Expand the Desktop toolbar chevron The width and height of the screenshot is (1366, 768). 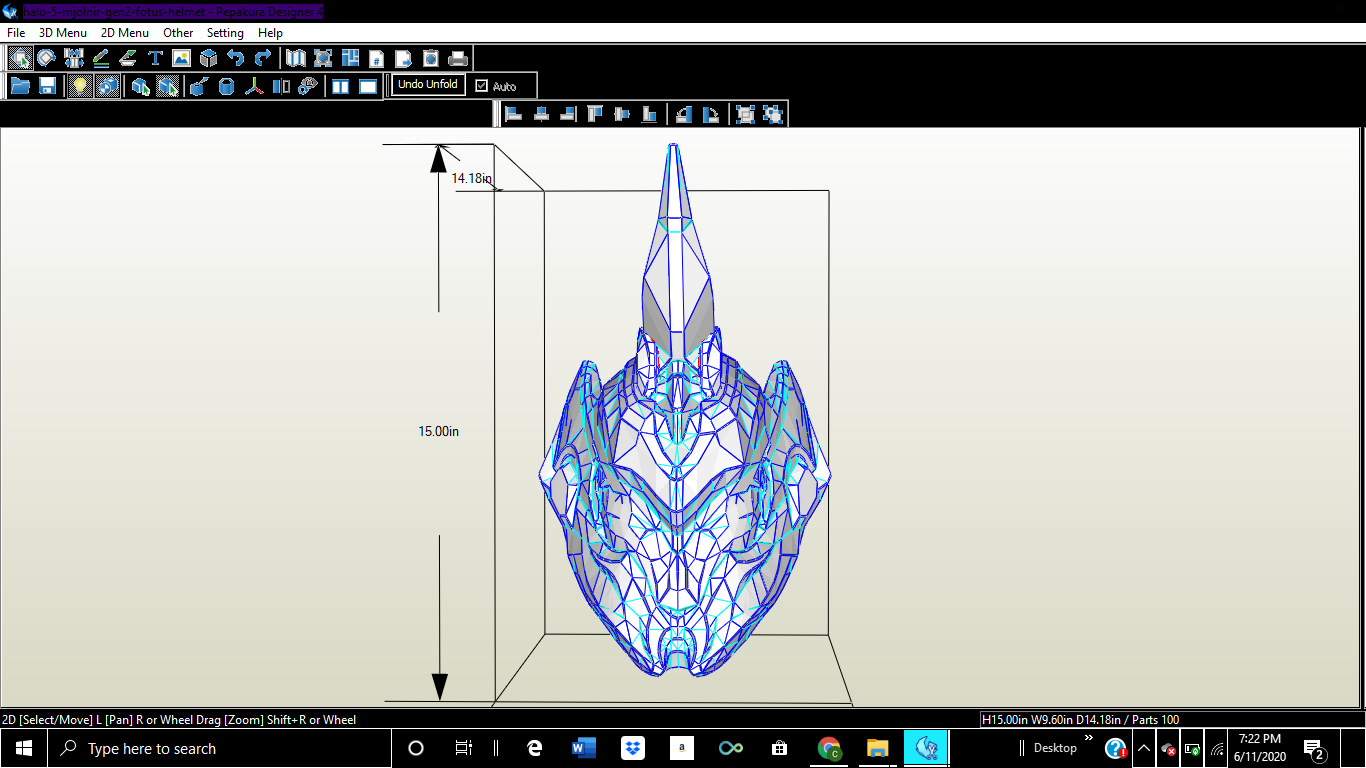(1089, 738)
